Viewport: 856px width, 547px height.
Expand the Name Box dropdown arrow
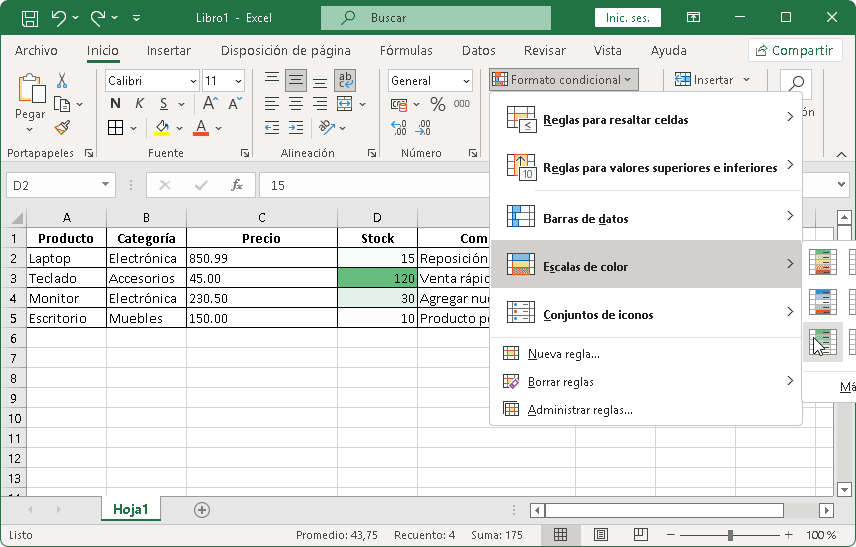[x=106, y=185]
